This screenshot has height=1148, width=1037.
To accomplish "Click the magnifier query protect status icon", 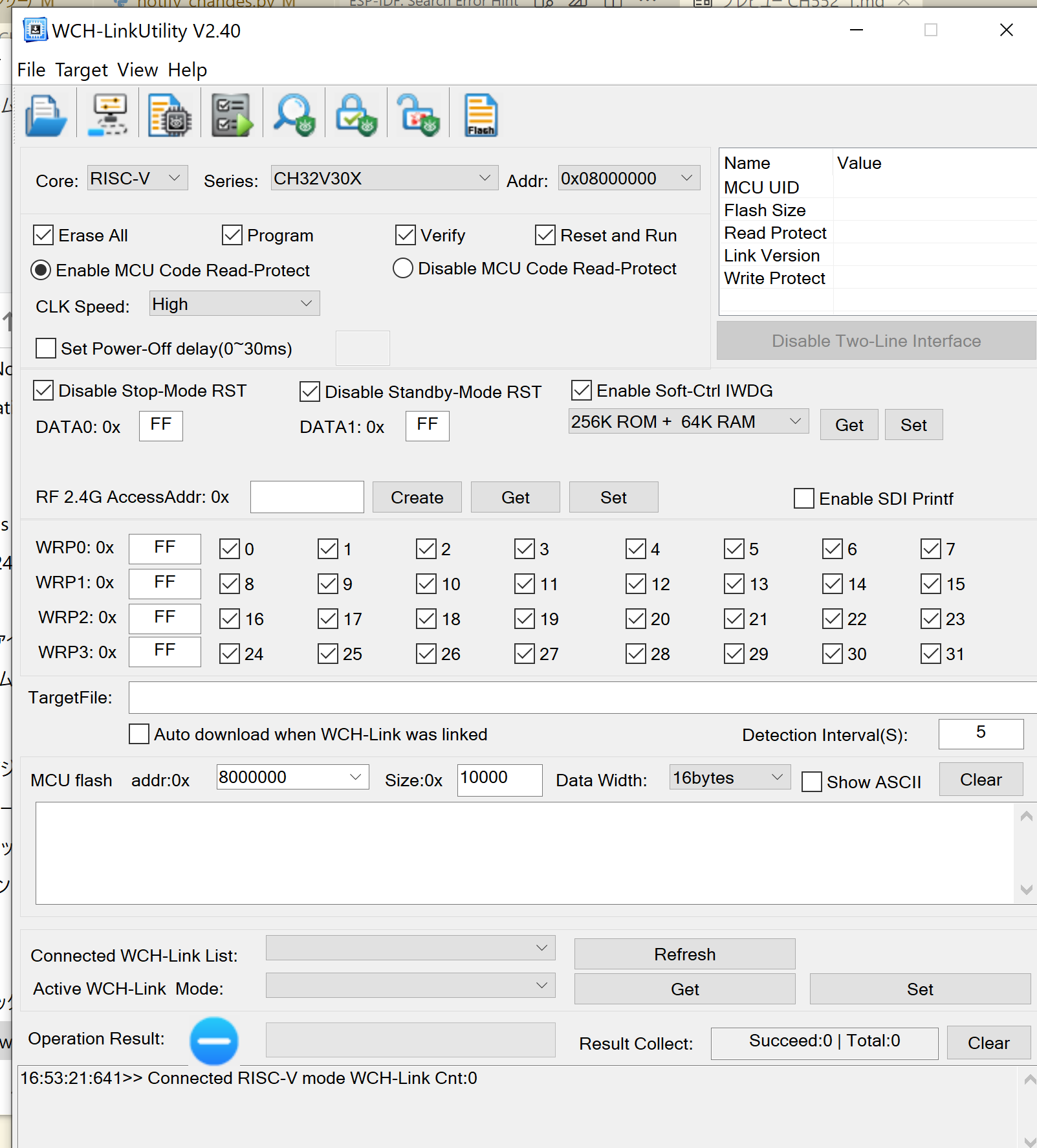I will coord(294,116).
